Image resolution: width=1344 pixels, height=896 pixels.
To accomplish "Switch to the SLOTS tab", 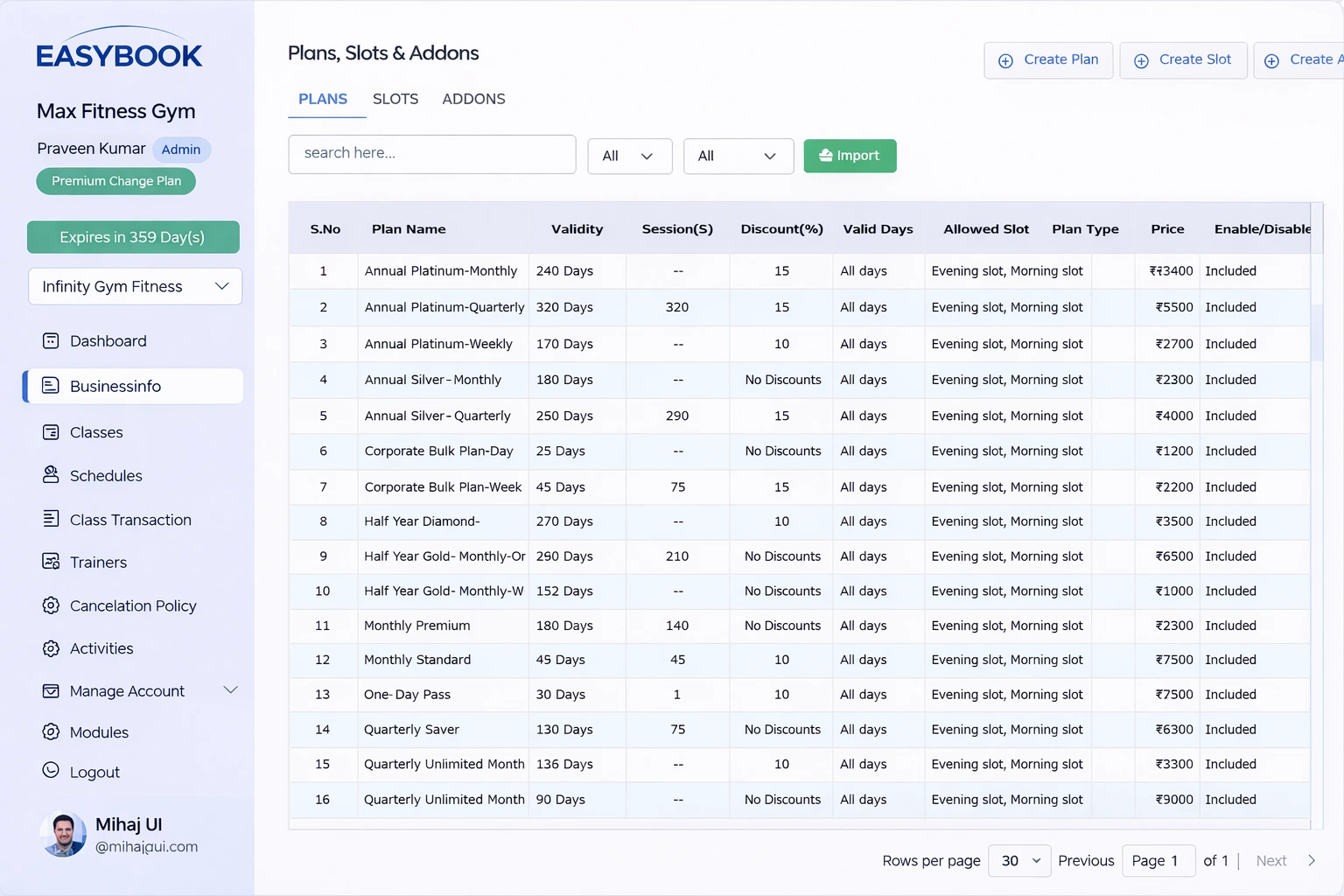I will click(x=395, y=99).
